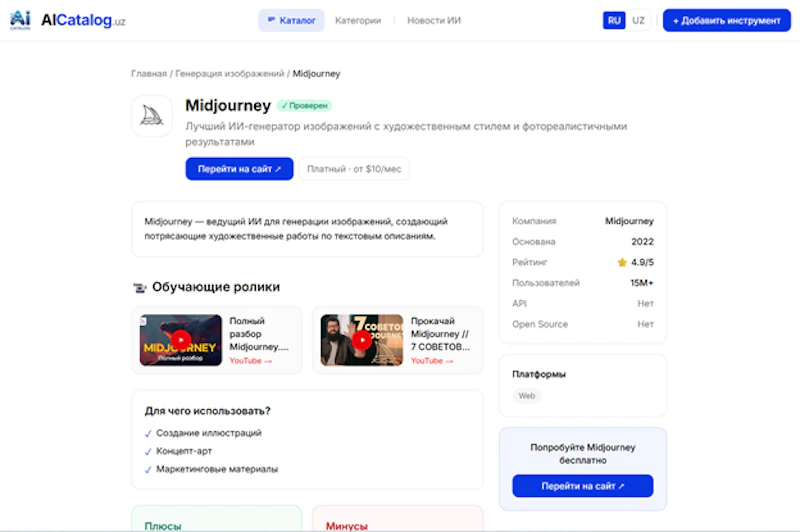Screen dimensions: 800x532
Task: Click the Концепт-арт list item
Action: click(x=184, y=451)
